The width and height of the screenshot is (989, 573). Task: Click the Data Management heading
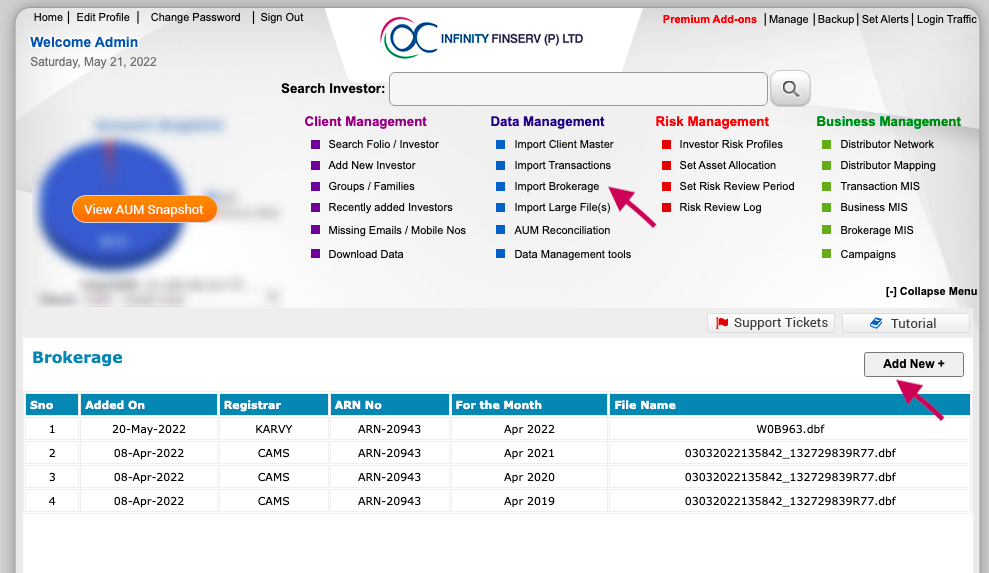547,121
